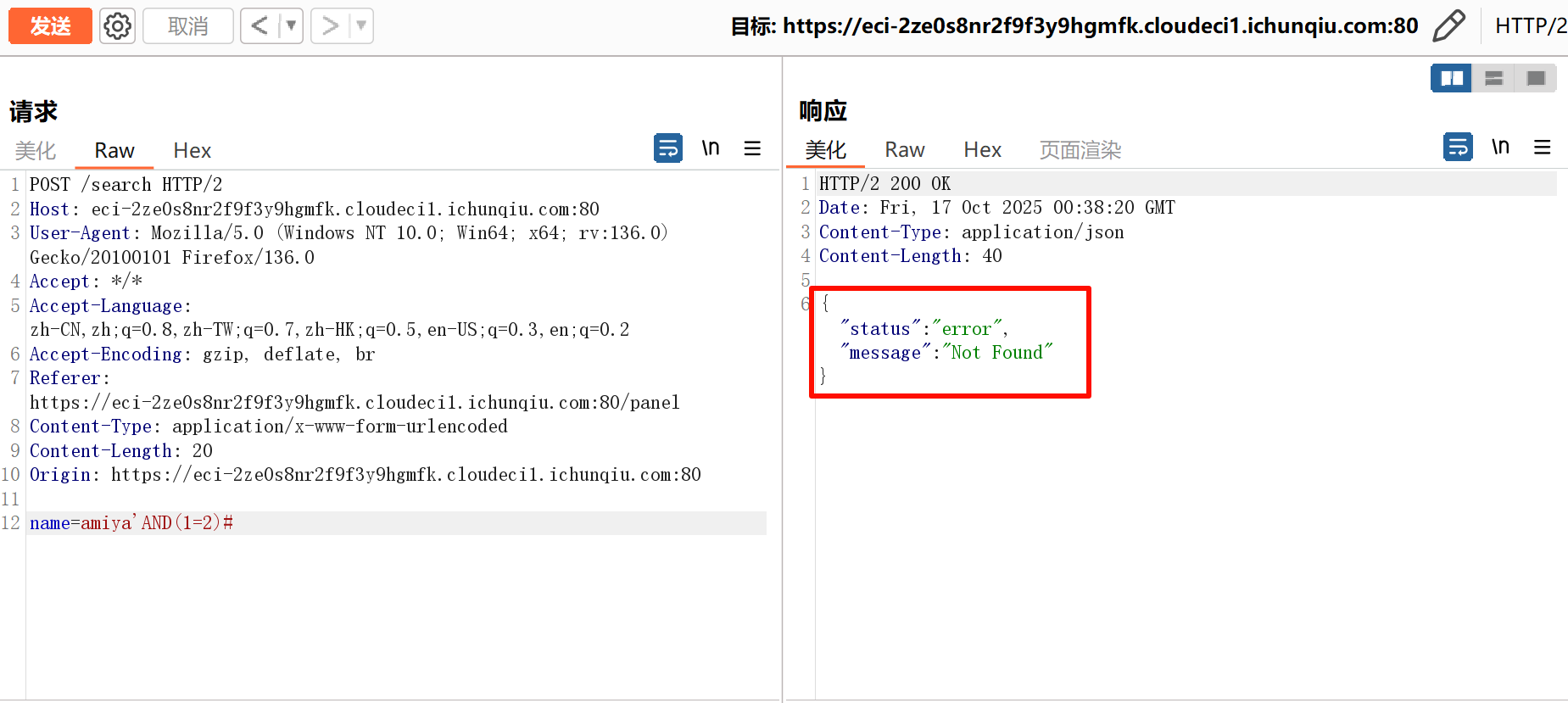Toggle word wrap icon in response panel
Viewport: 1568px width, 703px height.
pos(1458,147)
